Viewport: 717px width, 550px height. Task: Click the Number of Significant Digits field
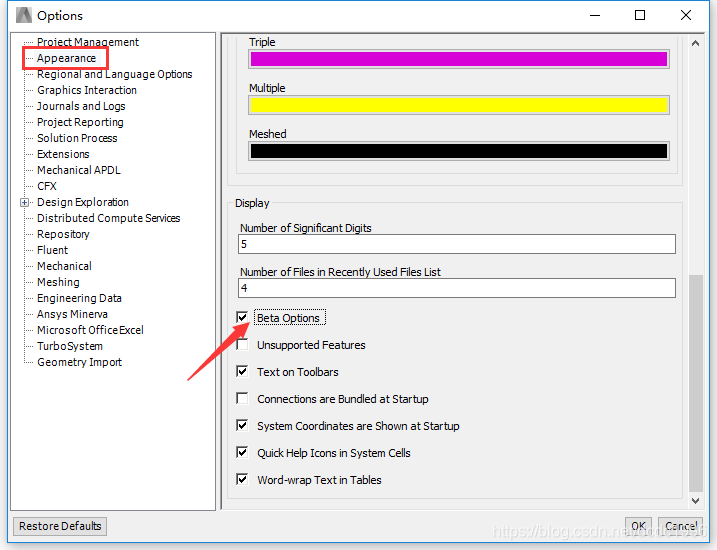pyautogui.click(x=457, y=244)
